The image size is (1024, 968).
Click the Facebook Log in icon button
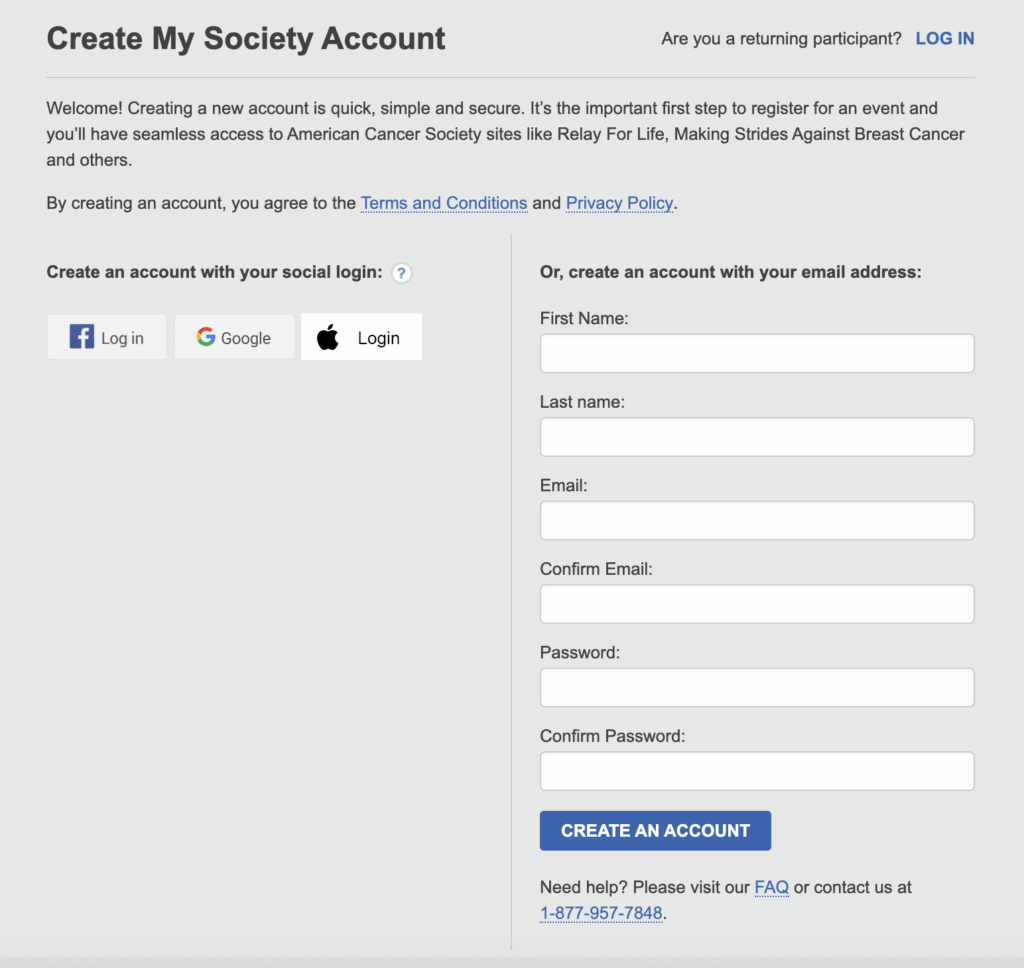click(107, 337)
